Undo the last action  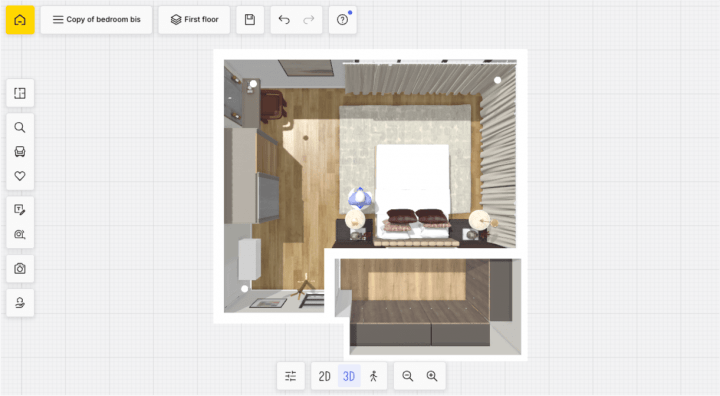(x=284, y=20)
